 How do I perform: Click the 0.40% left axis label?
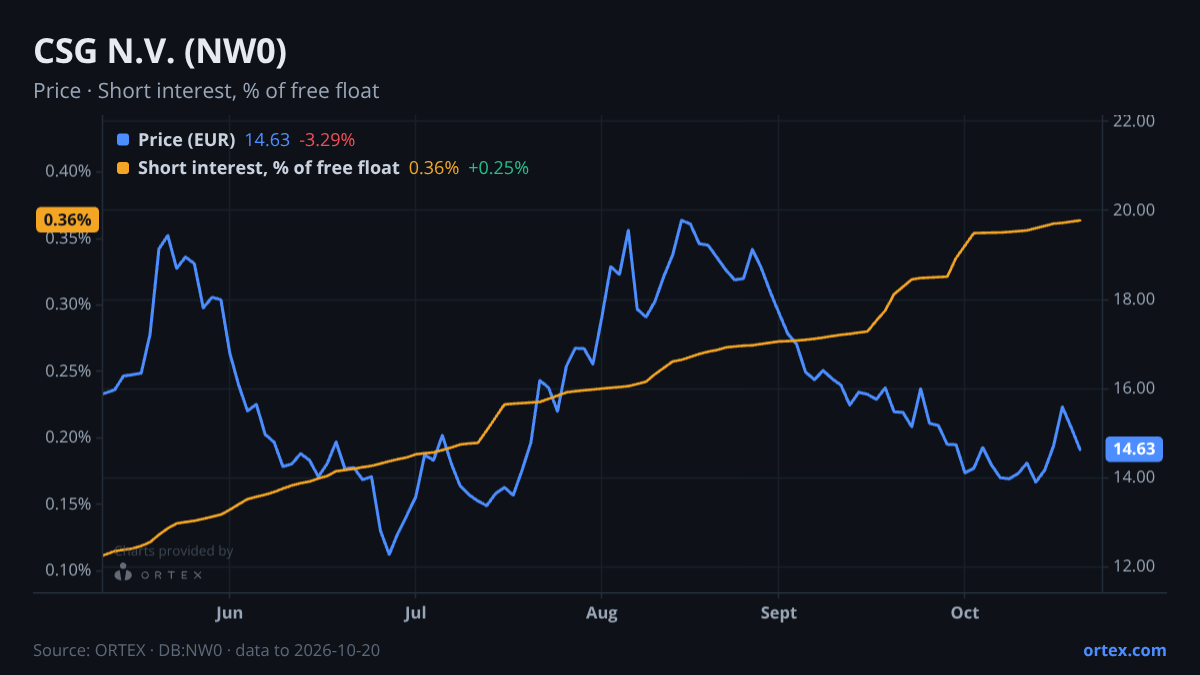pos(68,171)
